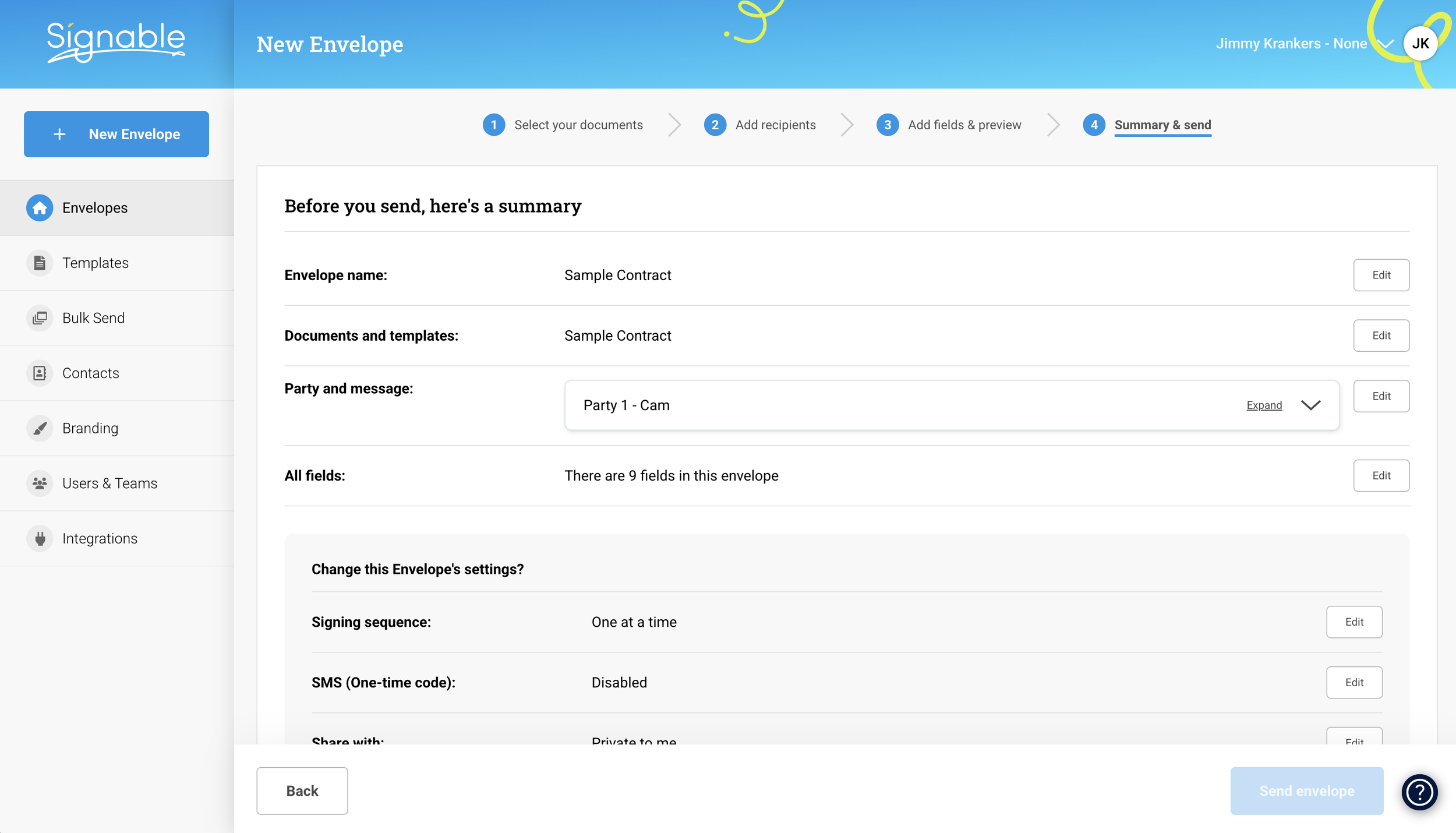1456x833 pixels.
Task: Click the Envelopes home icon
Action: point(40,208)
